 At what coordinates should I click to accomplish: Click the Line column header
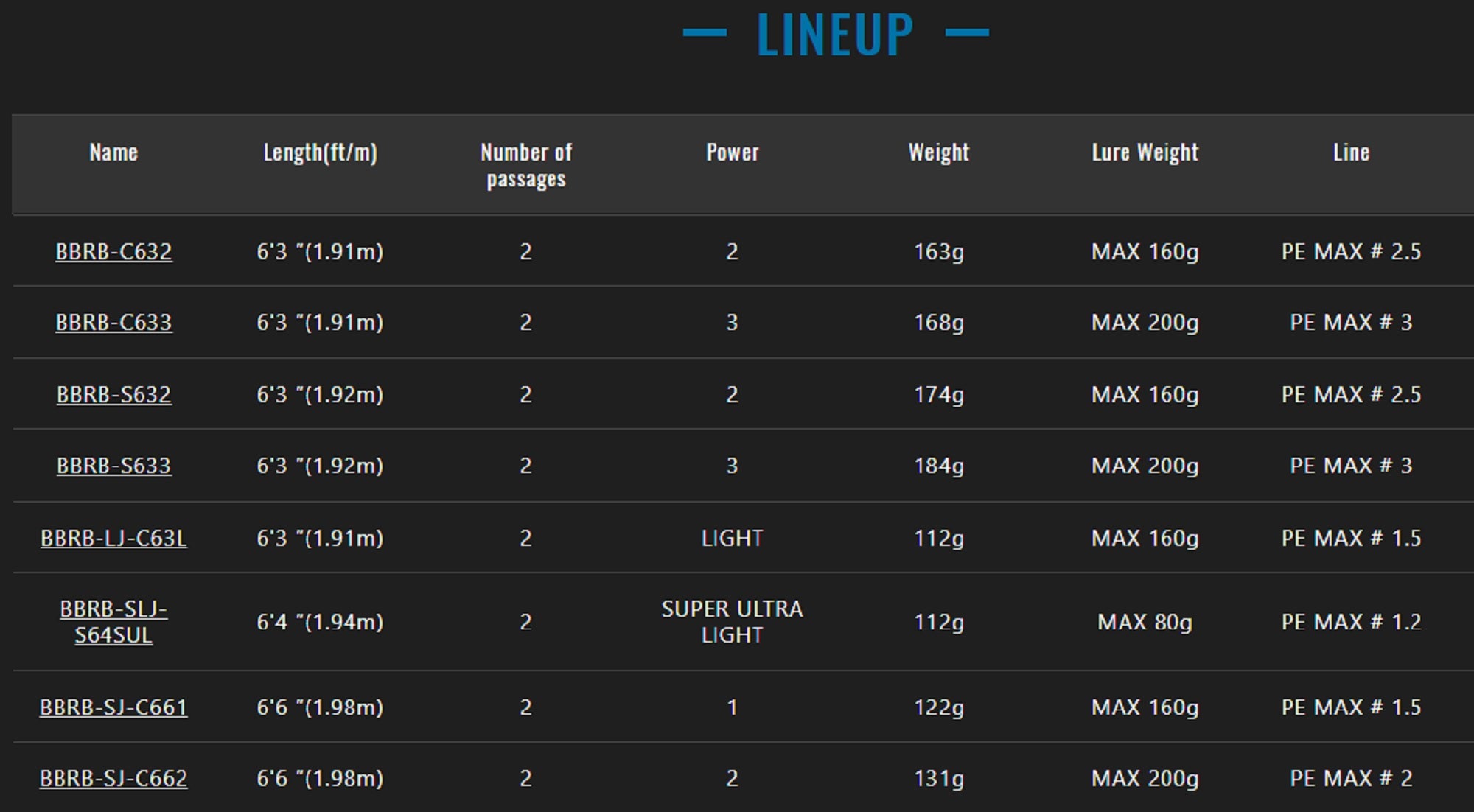click(x=1351, y=153)
